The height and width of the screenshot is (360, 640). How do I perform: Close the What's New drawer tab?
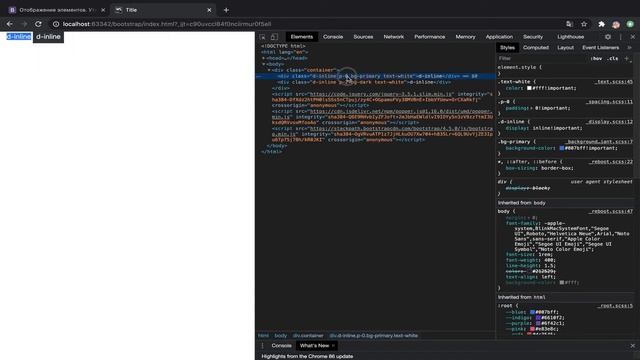pyautogui.click(x=333, y=346)
